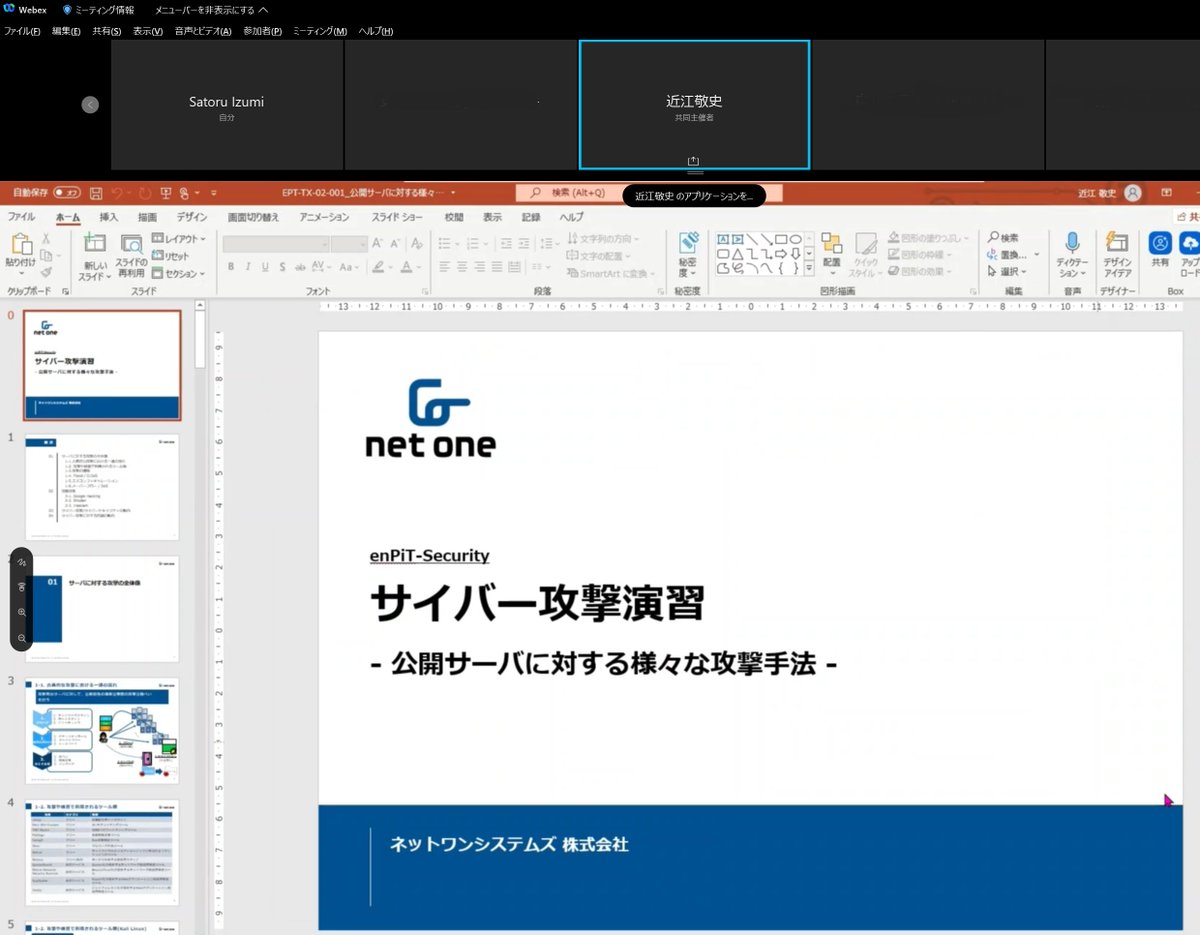The image size is (1200, 935).
Task: Click the 貼り付け paste icon
Action: click(20, 245)
